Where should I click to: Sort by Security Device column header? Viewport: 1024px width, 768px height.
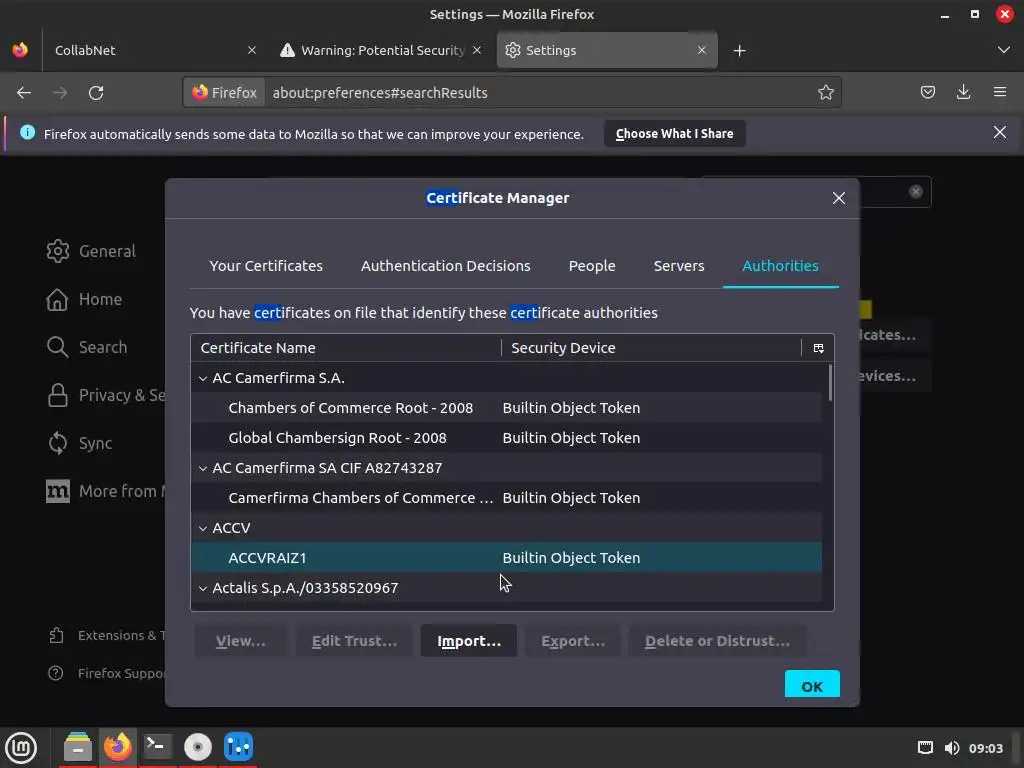tap(651, 348)
